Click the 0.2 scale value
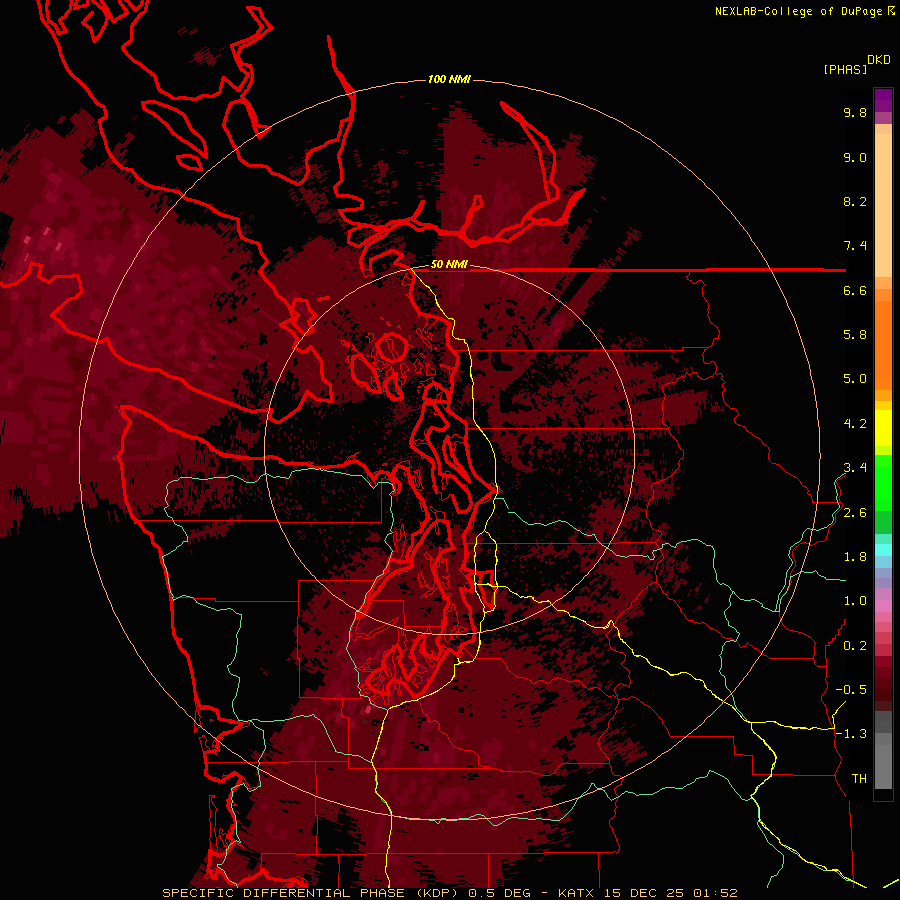 [x=855, y=646]
